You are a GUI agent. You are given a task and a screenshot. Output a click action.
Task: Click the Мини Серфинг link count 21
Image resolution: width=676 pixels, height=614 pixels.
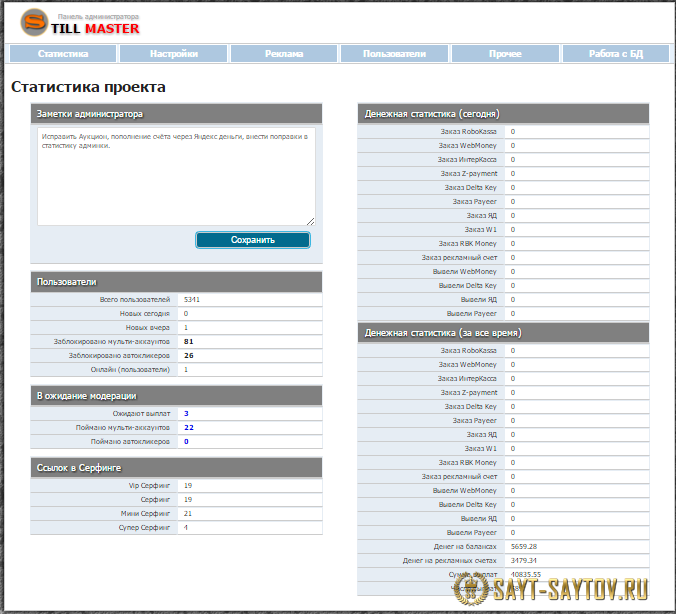pos(188,513)
